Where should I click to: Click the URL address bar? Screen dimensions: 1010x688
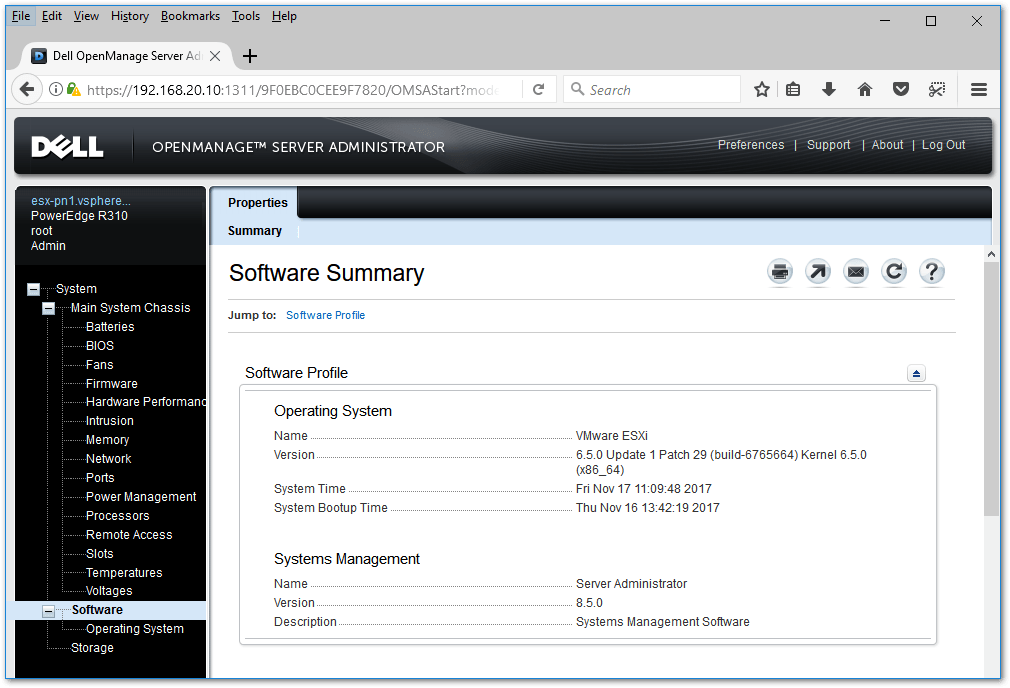click(293, 90)
